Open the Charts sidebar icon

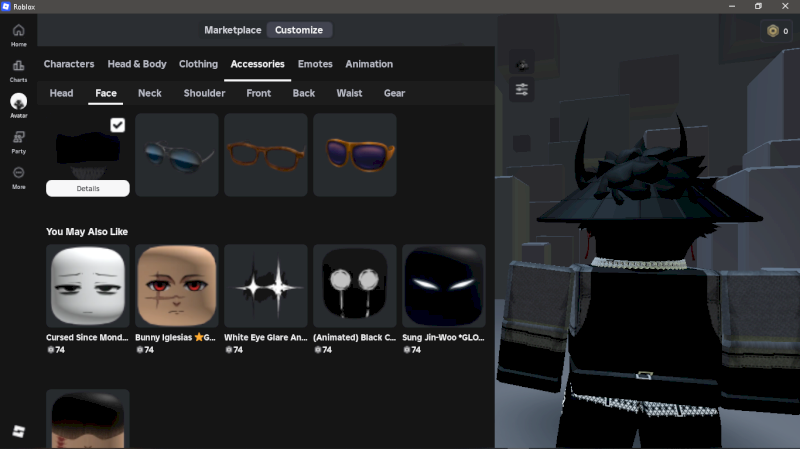click(x=18, y=71)
